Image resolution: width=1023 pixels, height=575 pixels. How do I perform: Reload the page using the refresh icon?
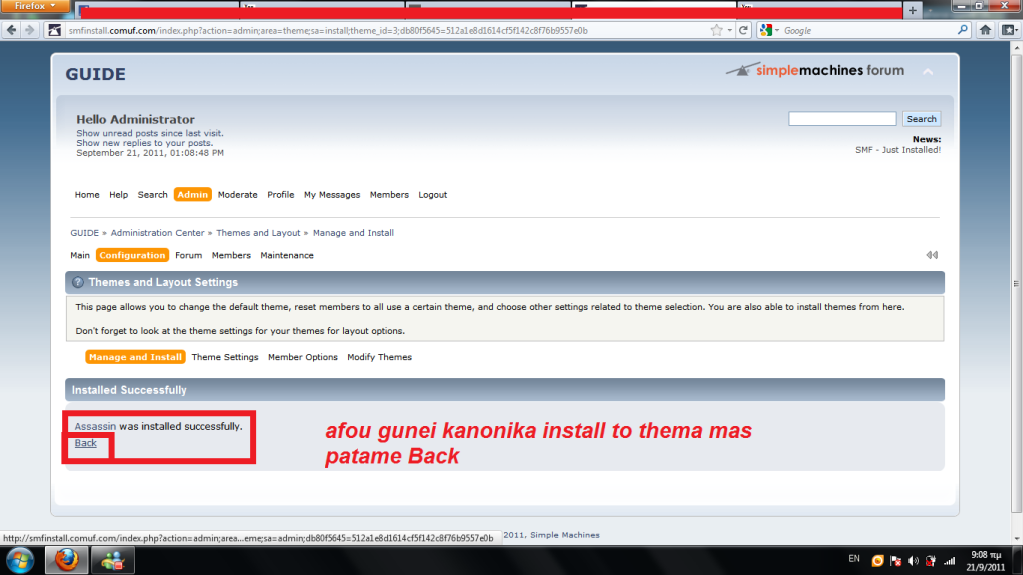[743, 30]
